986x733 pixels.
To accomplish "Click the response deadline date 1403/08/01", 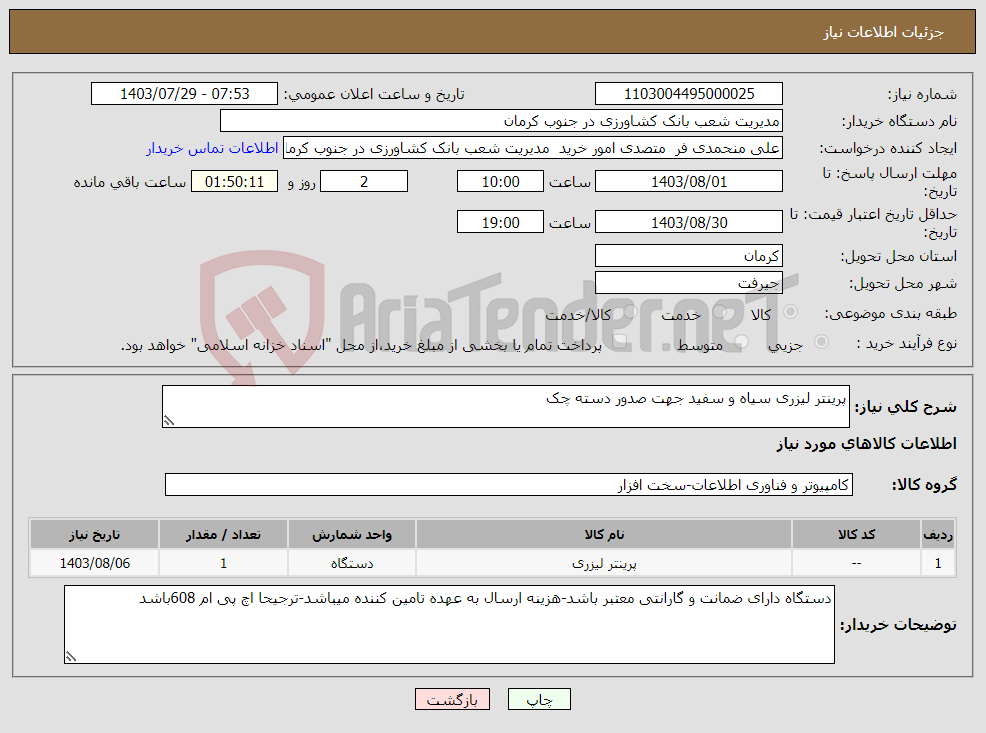I will (x=689, y=182).
